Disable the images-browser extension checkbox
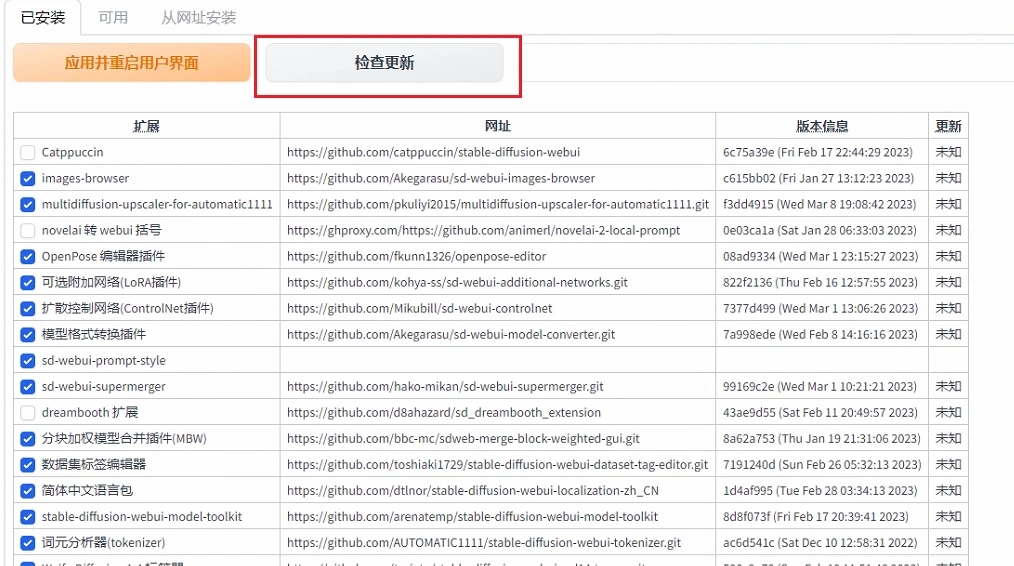1014x566 pixels. (x=28, y=179)
